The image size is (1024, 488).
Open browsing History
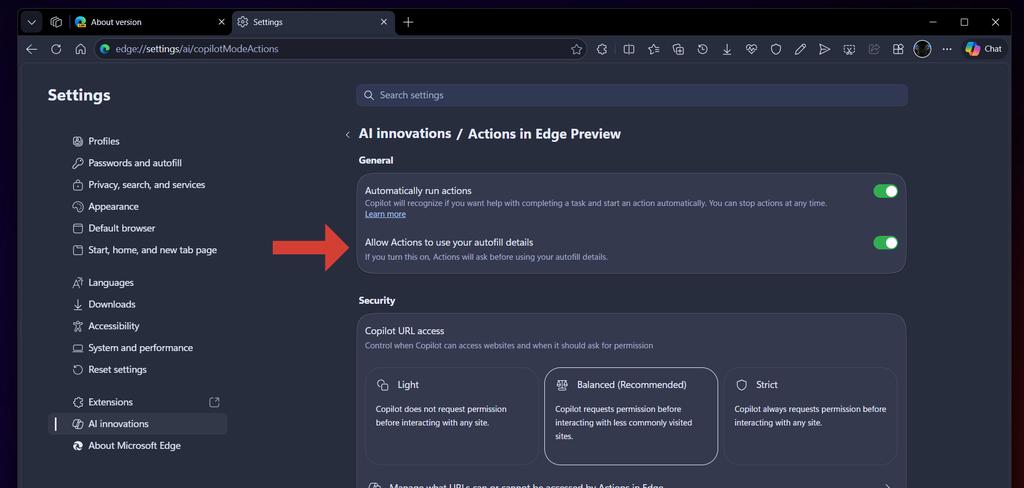click(703, 49)
